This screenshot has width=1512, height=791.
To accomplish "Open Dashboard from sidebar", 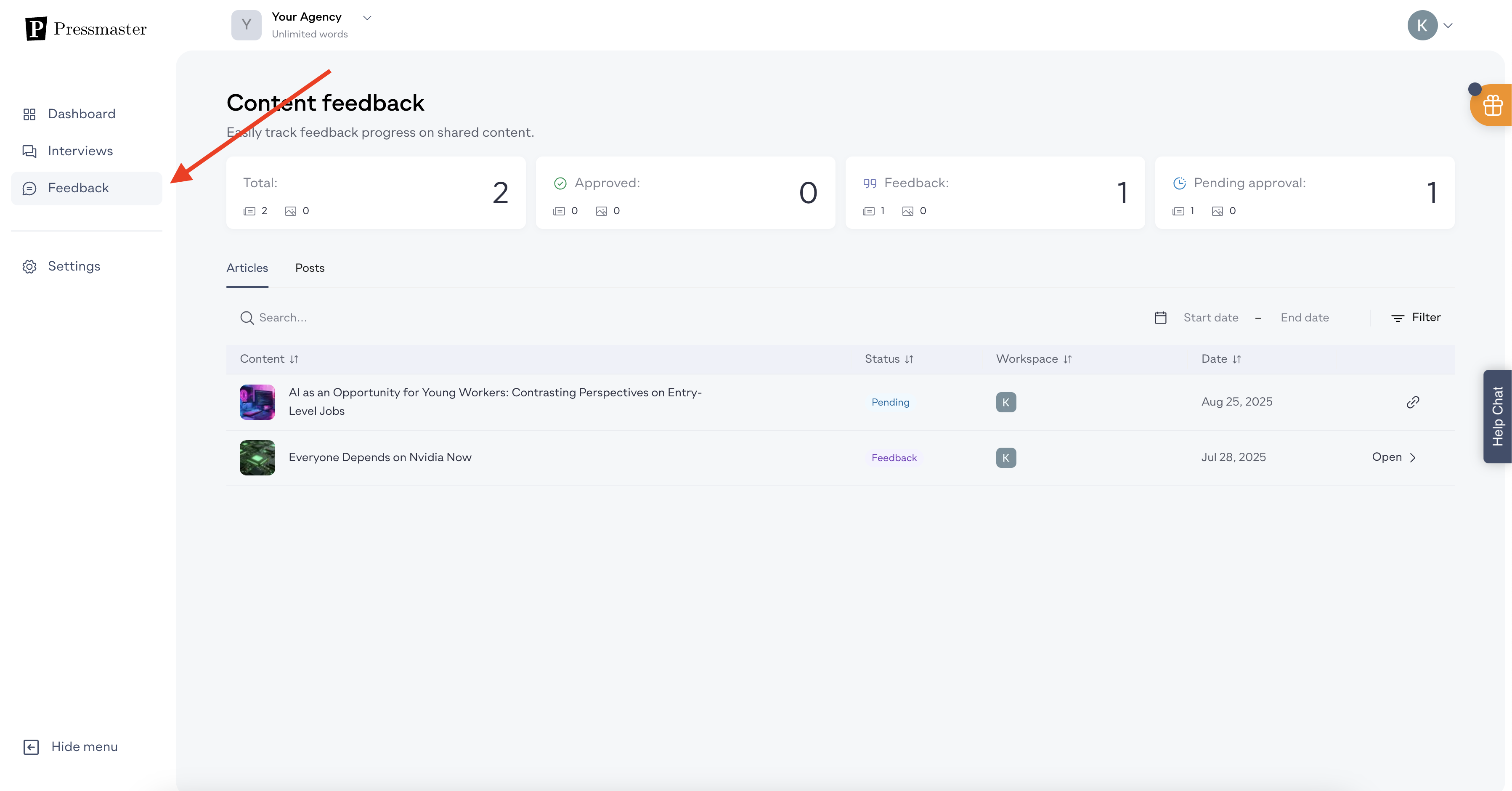I will pyautogui.click(x=81, y=114).
